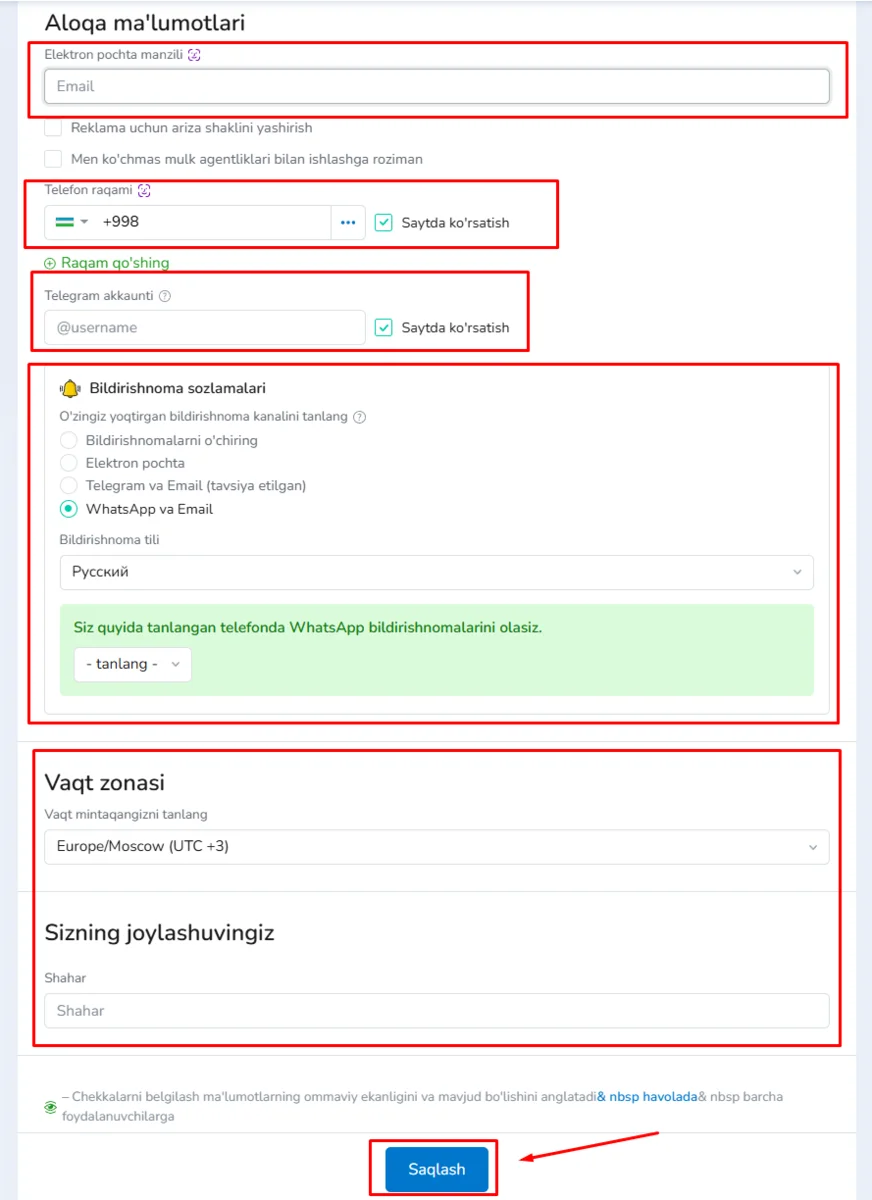Click the Uzbekistan flag country selector

click(72, 223)
